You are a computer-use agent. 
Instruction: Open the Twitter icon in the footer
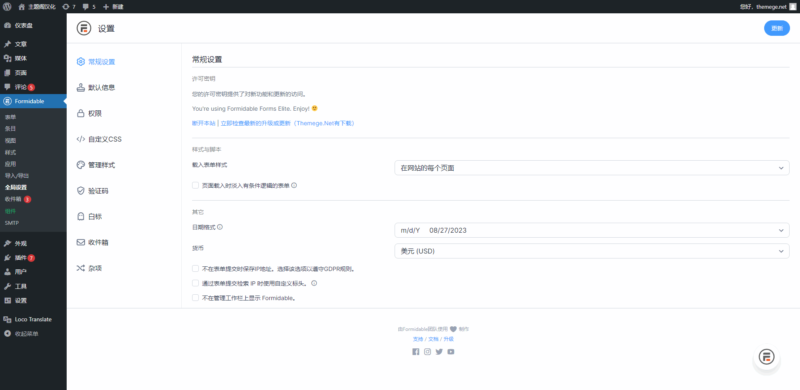[439, 352]
